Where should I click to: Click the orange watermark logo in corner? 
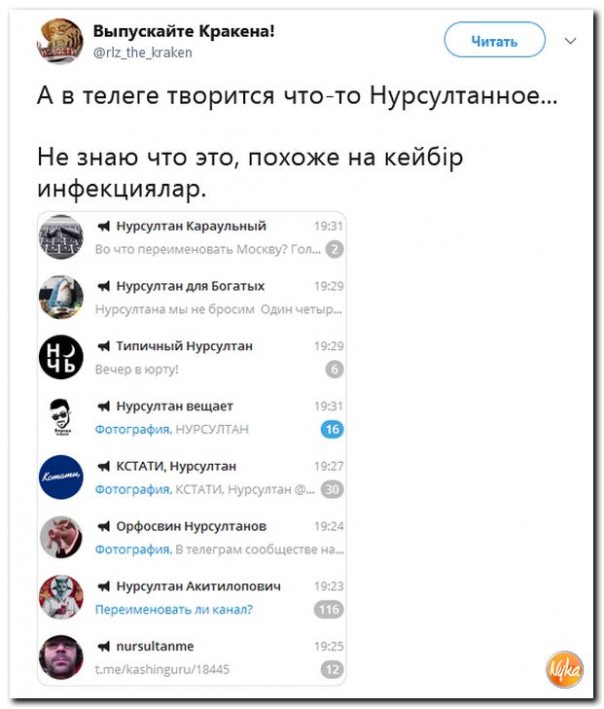(x=564, y=669)
